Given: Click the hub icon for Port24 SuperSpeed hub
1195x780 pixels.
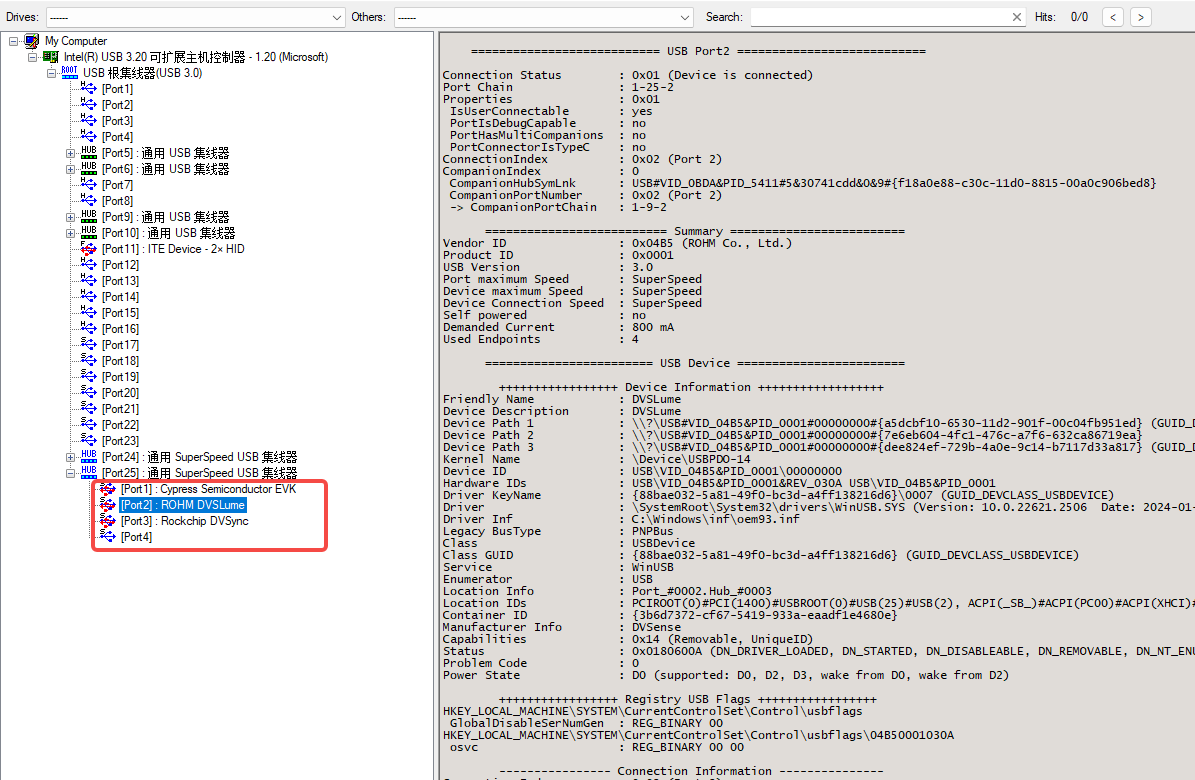Looking at the screenshot, I should [89, 457].
